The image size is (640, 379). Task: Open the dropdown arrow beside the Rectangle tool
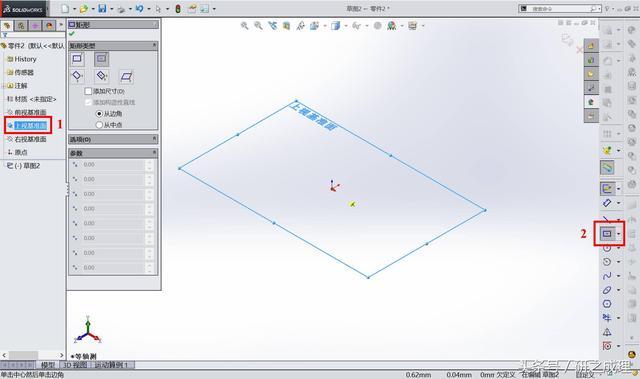(619, 234)
